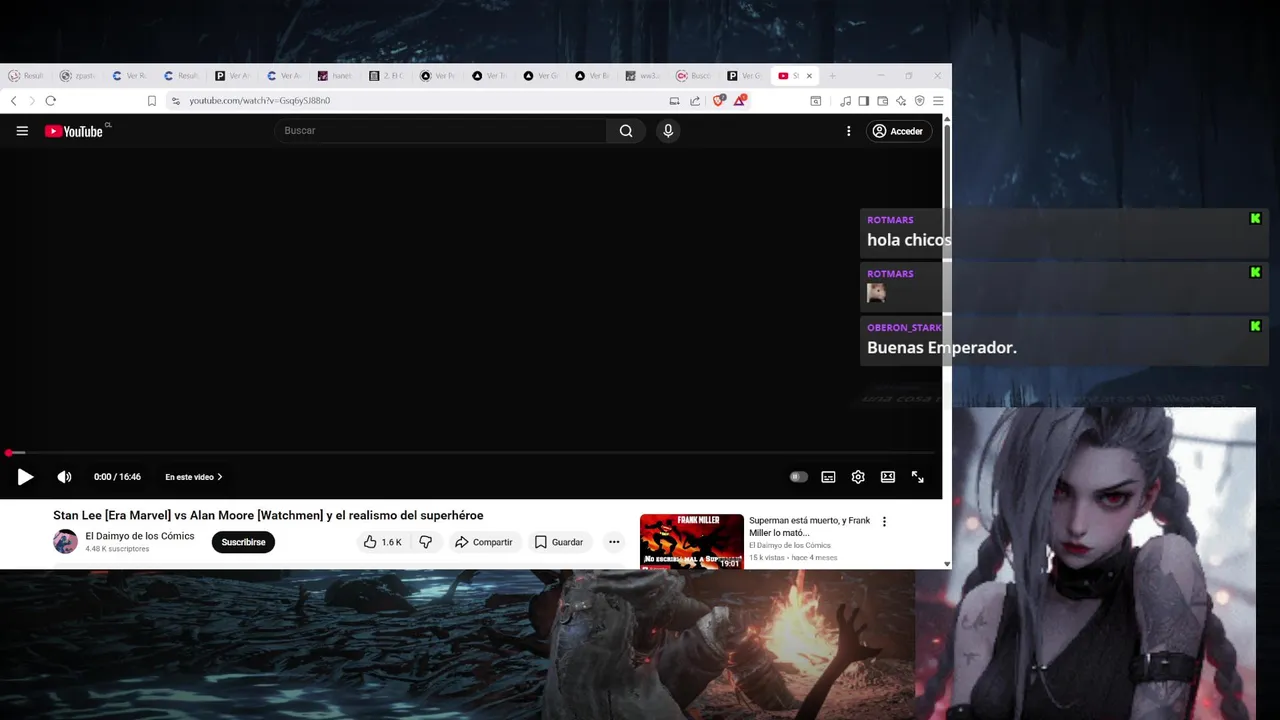Subscribe with the Suscribirse button
Screen dimensions: 1280x720
point(243,542)
